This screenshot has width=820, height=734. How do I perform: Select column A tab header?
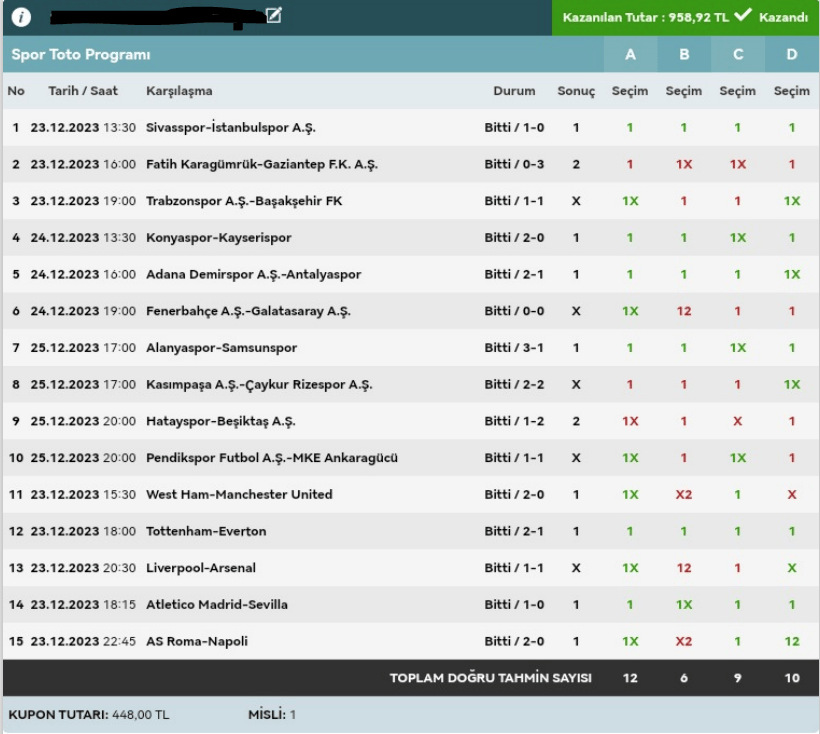point(630,54)
